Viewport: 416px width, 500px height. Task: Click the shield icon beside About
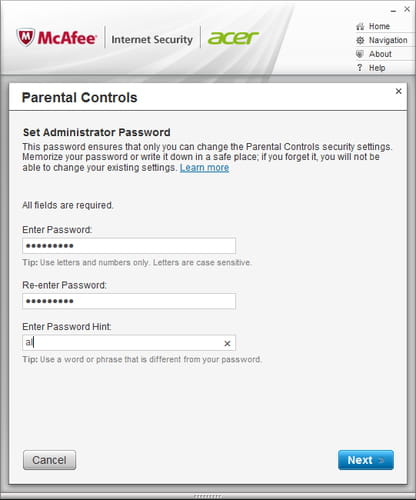pos(360,54)
